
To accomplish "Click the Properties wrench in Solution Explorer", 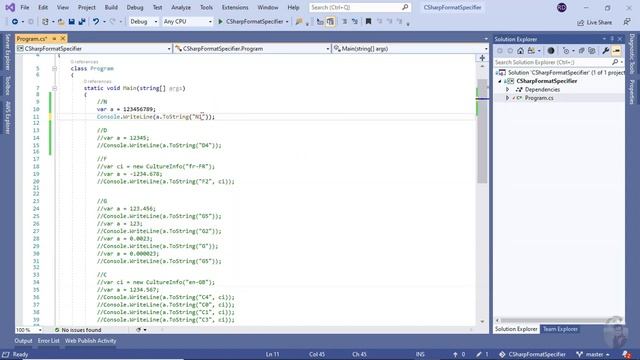I will (x=606, y=51).
